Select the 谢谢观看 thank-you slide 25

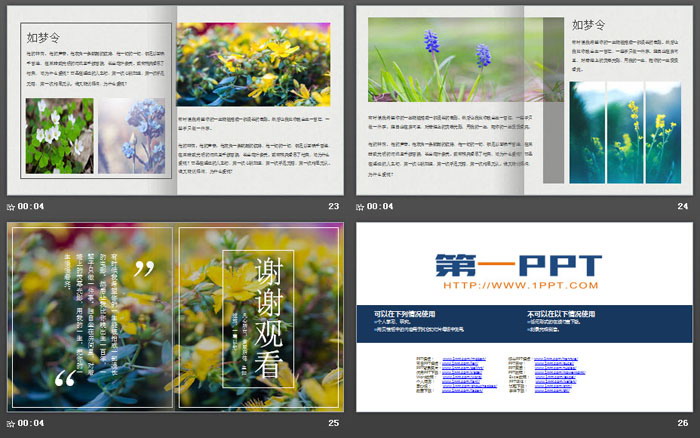[x=175, y=317]
